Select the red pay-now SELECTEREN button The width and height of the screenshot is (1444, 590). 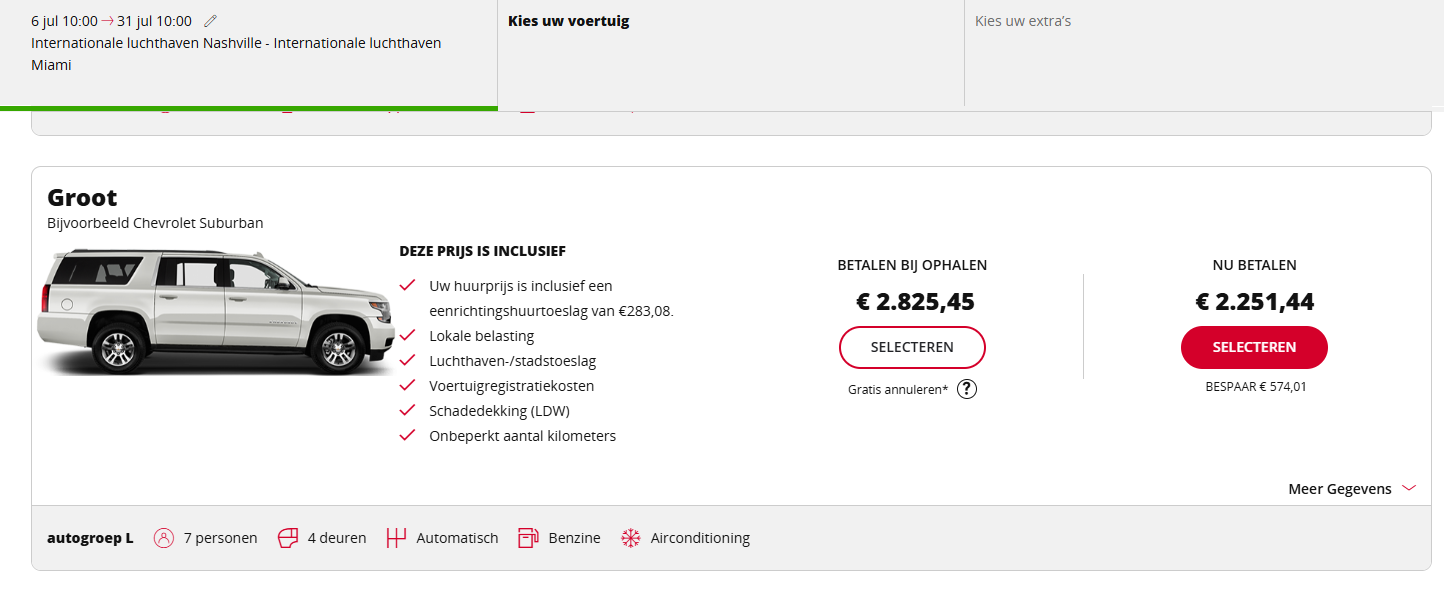(1254, 347)
